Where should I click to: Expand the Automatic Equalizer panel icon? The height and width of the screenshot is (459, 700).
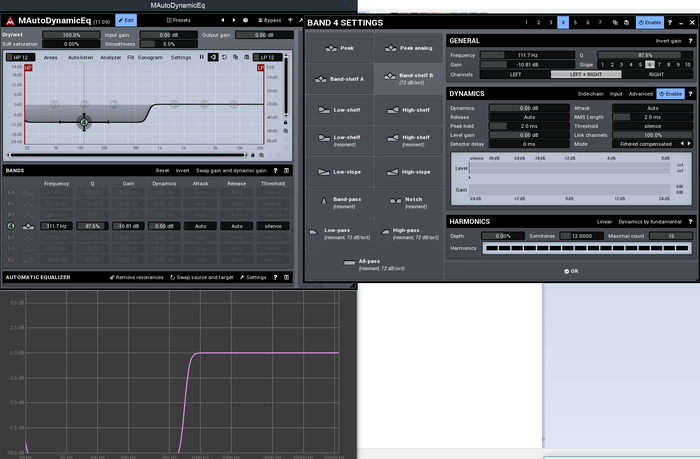coord(286,277)
